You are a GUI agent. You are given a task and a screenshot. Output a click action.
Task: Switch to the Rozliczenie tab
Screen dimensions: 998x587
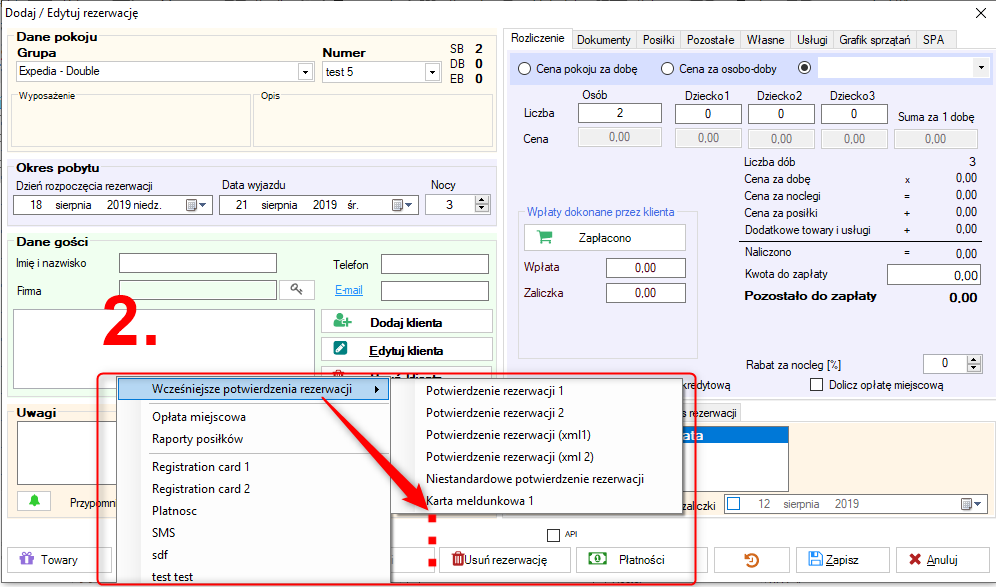pyautogui.click(x=537, y=38)
